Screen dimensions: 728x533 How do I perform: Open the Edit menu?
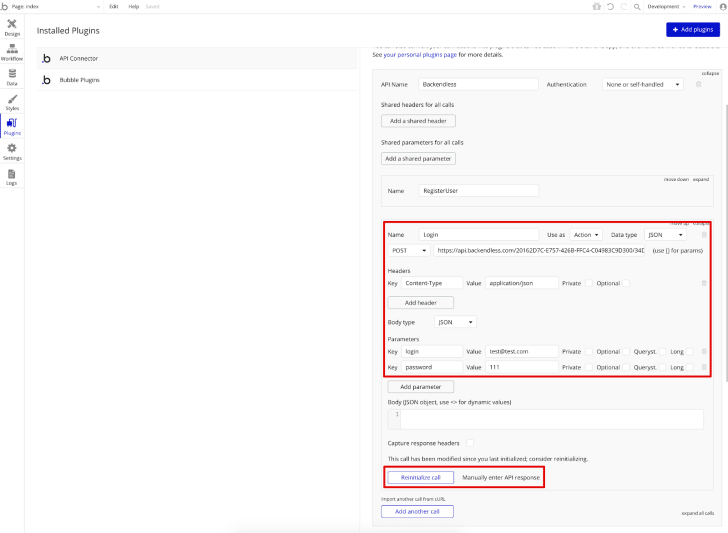114,6
